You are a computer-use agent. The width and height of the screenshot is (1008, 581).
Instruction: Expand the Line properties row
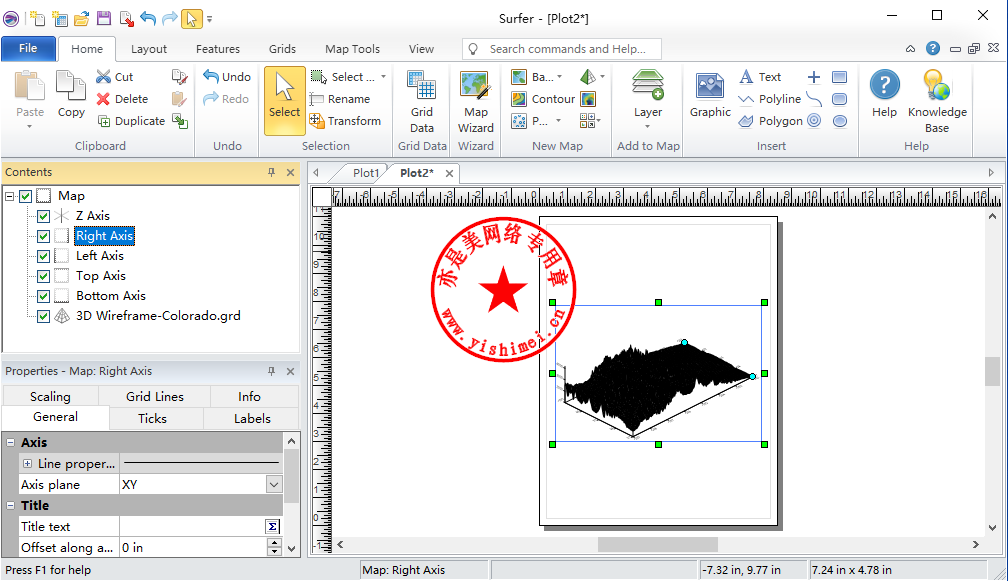point(27,463)
